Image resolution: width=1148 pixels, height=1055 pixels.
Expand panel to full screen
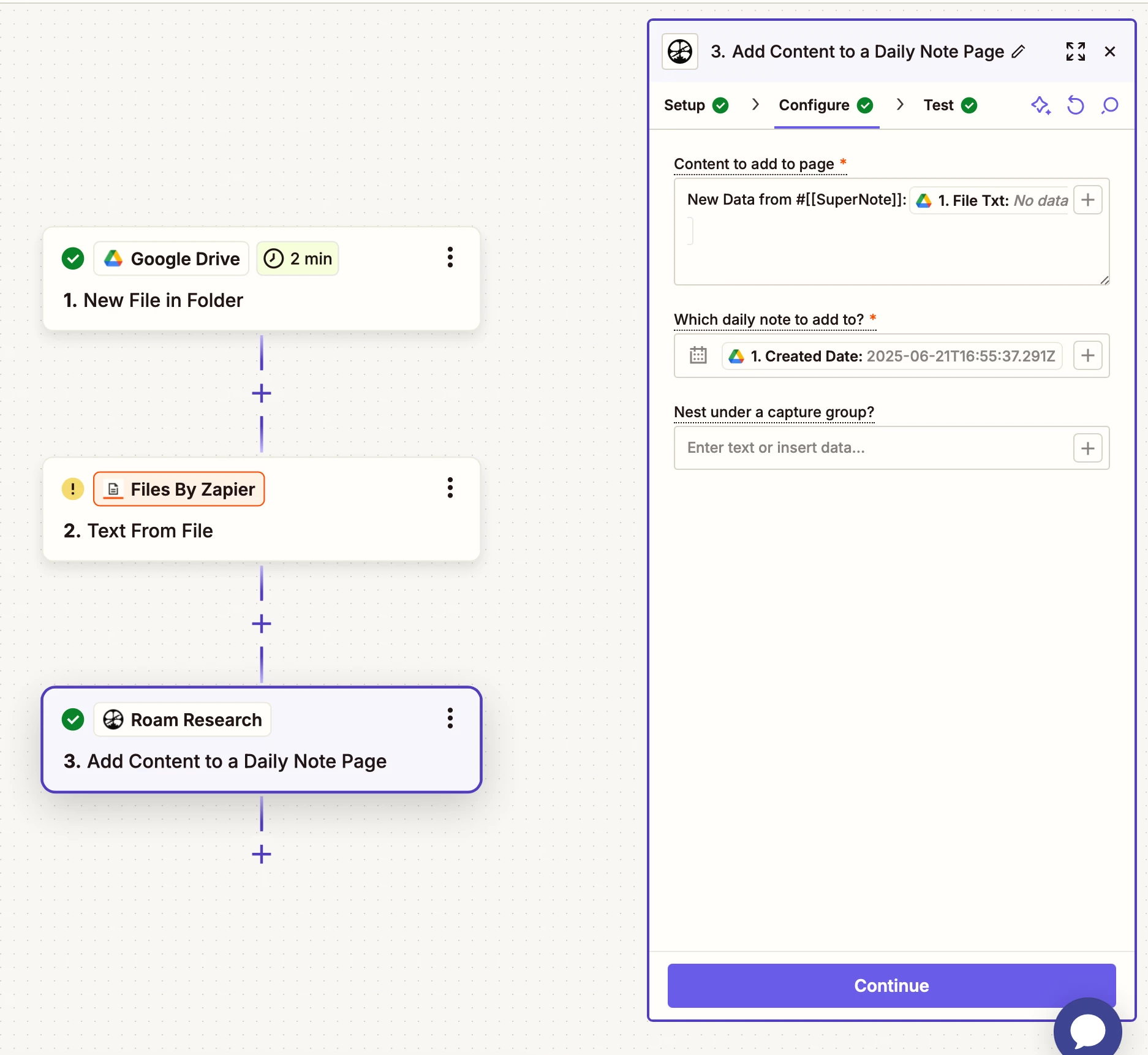(1076, 51)
